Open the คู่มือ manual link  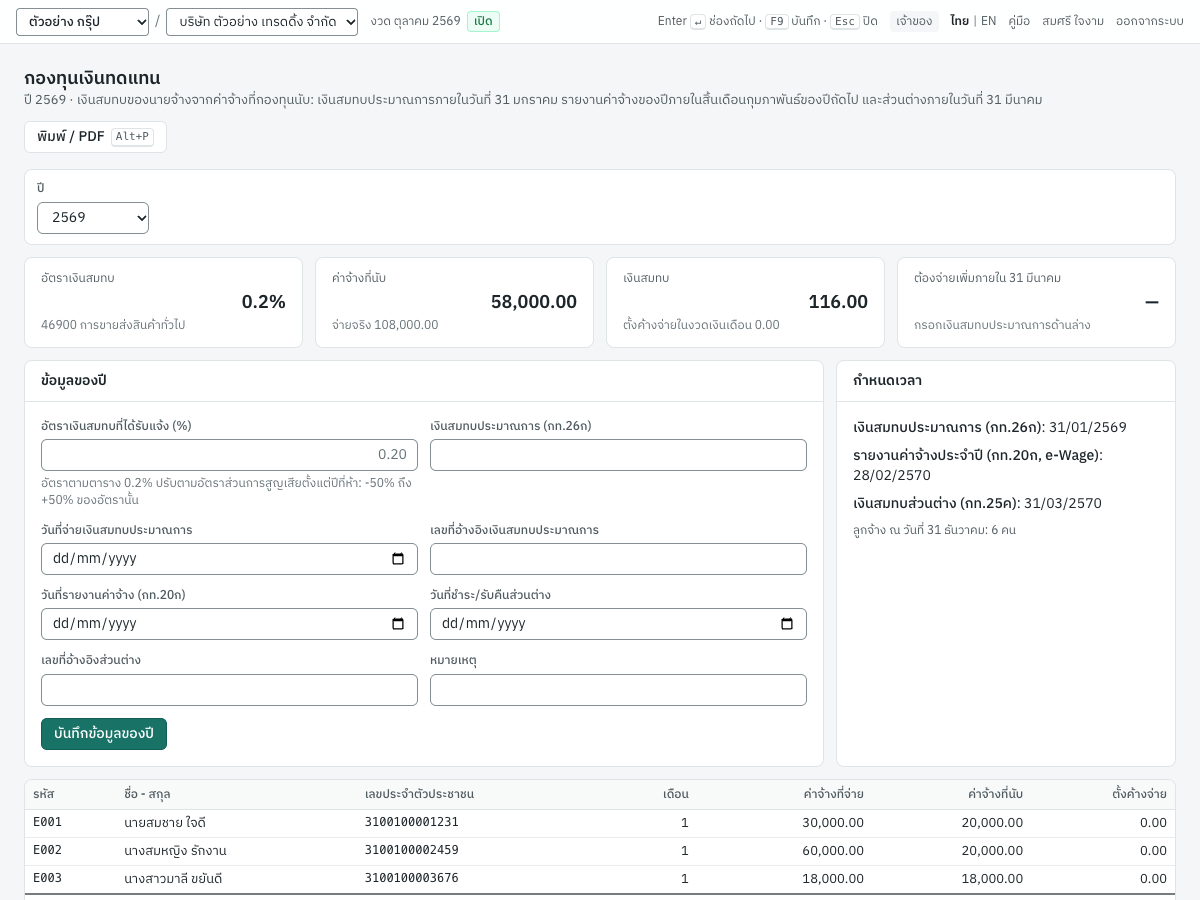coord(1019,21)
